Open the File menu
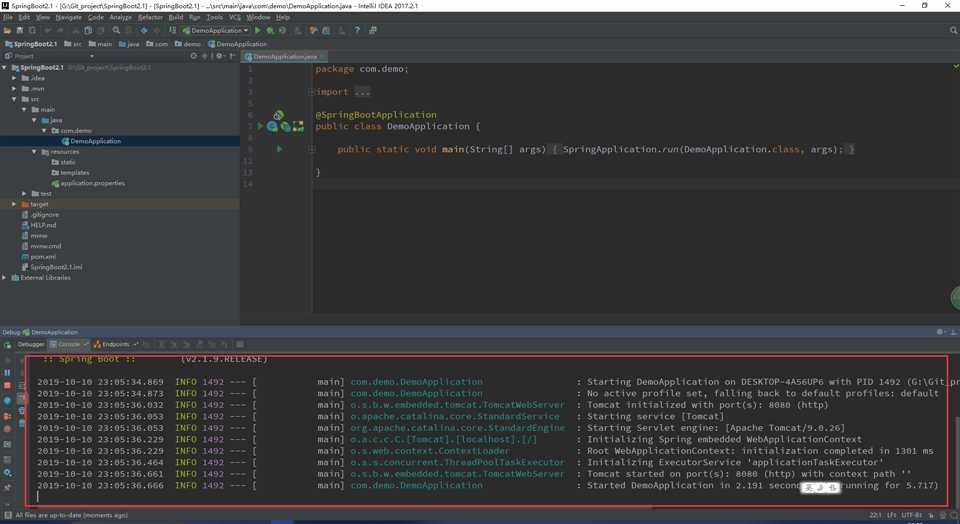 (8, 17)
